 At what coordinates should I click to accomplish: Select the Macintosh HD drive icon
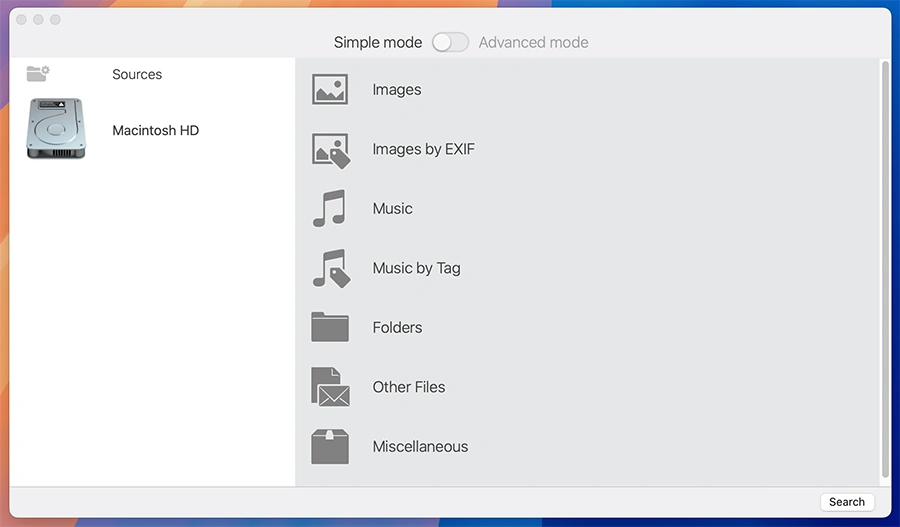[56, 129]
